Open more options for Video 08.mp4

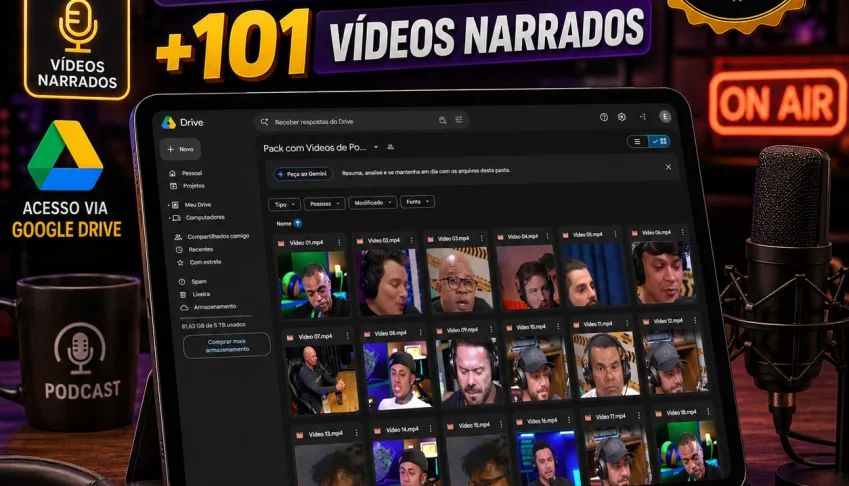click(x=420, y=333)
